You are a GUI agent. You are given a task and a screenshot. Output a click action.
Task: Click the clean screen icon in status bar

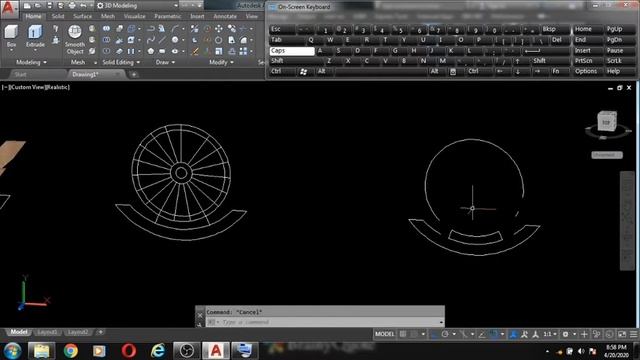[622, 334]
